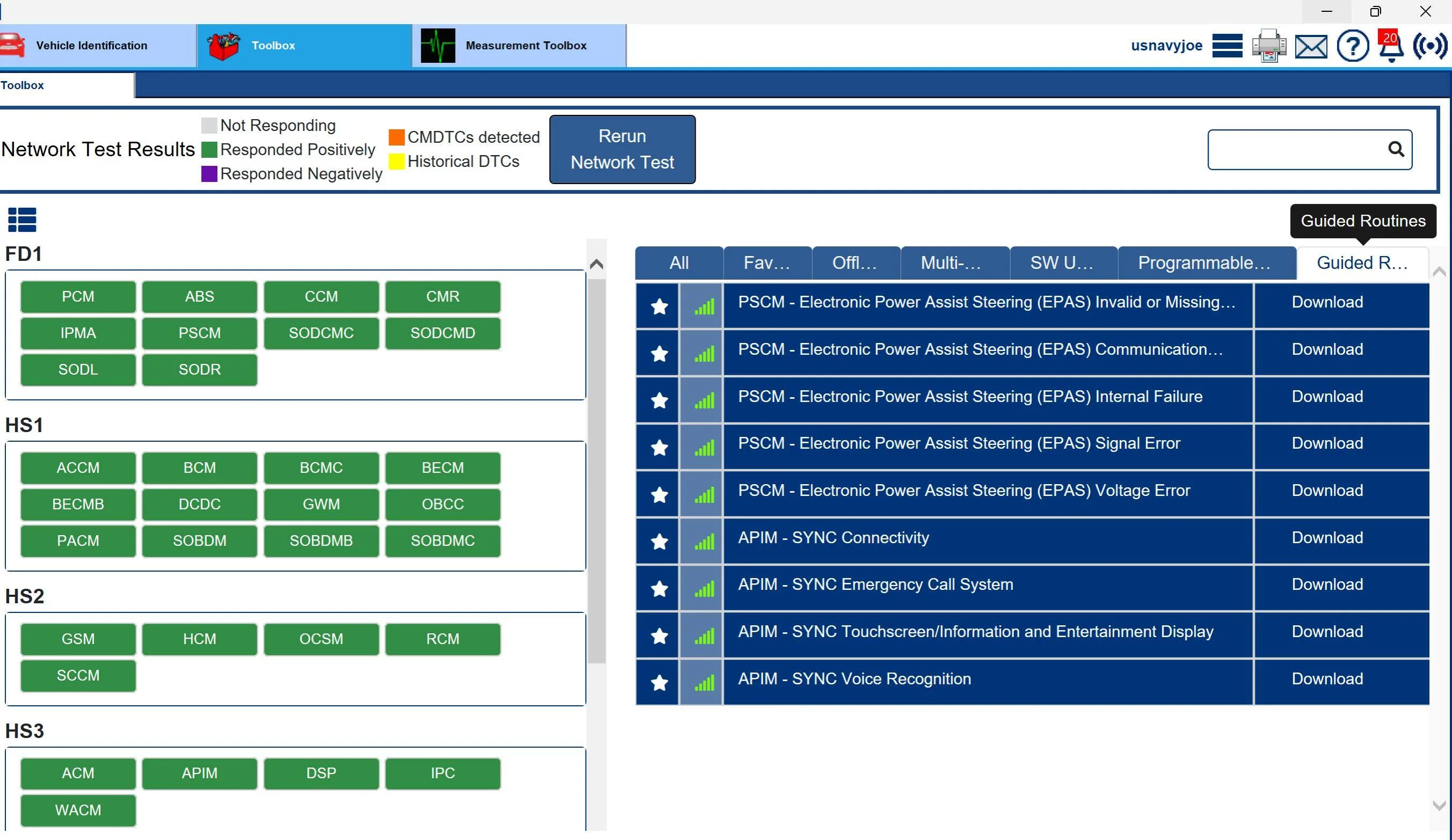Click Responded Negatively purple legend swatch
This screenshot has width=1452, height=840.
(x=209, y=174)
